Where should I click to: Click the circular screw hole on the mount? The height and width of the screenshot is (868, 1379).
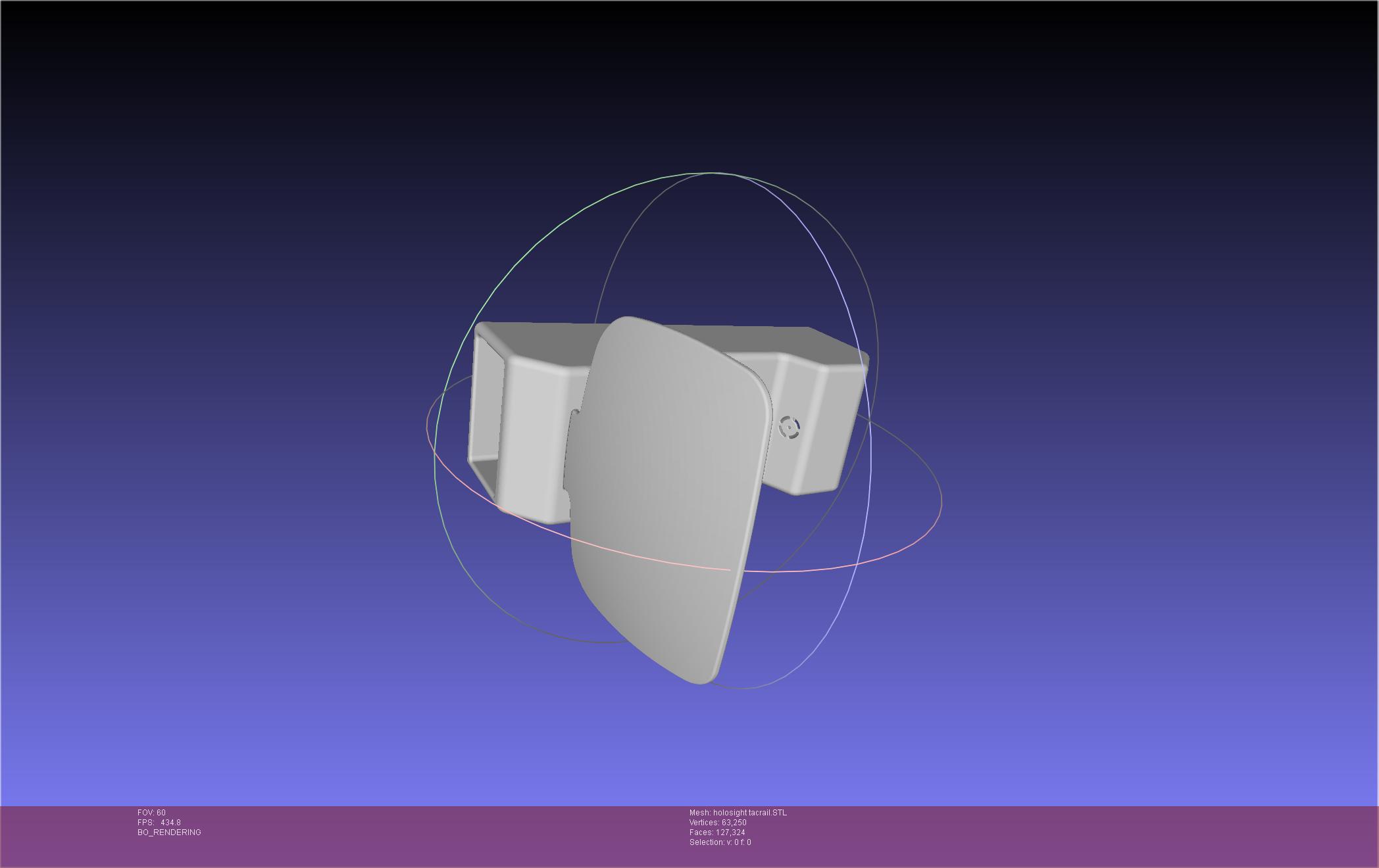point(788,427)
